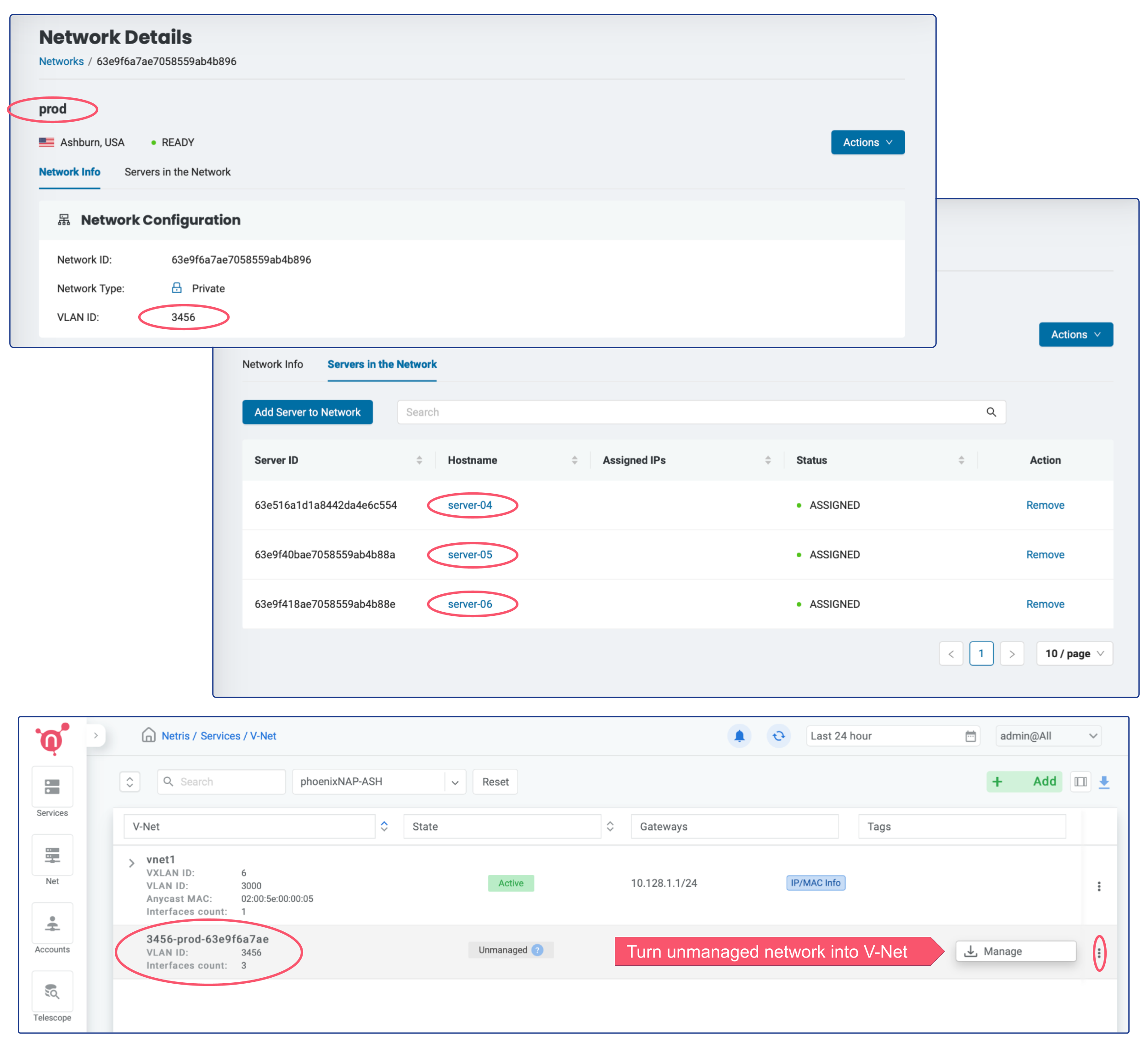Open the Services sidebar icon

[x=52, y=787]
